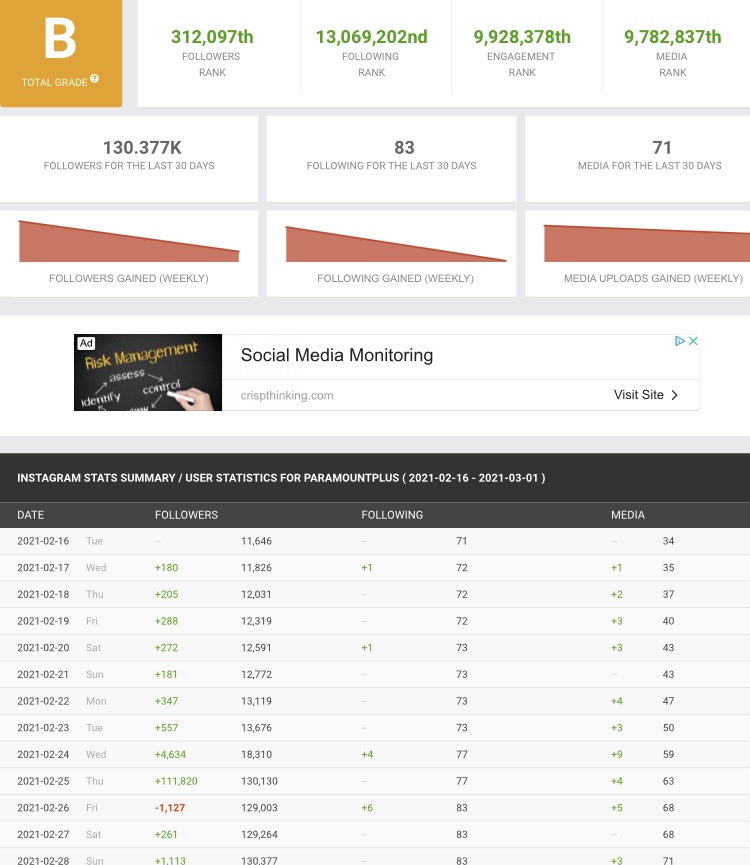Open the Social Media Monitoring ad headline
The width and height of the screenshot is (750, 865).
(x=337, y=355)
